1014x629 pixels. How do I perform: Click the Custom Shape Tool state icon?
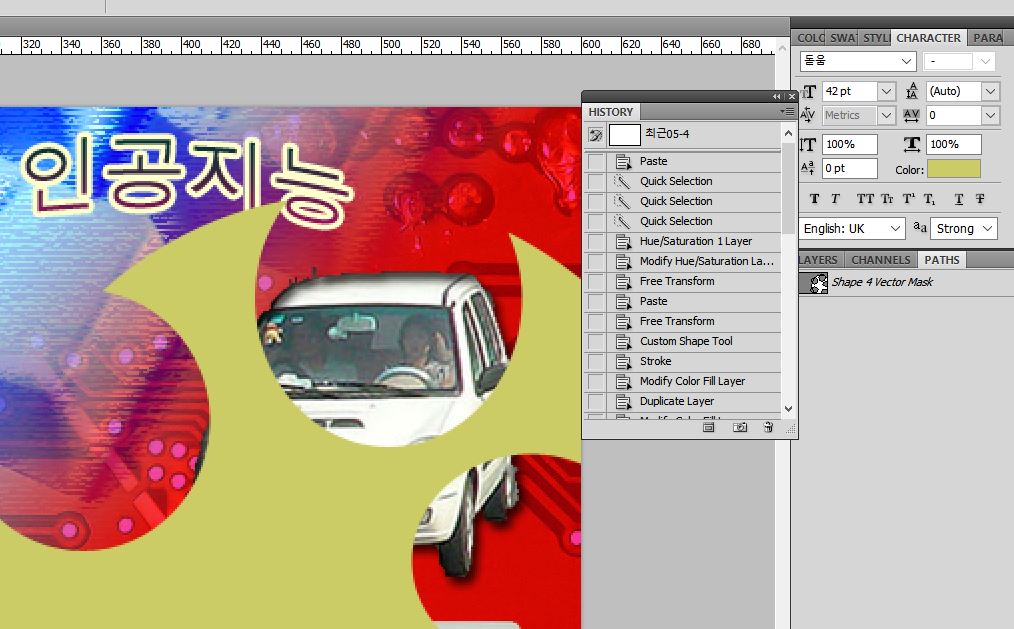coord(623,341)
